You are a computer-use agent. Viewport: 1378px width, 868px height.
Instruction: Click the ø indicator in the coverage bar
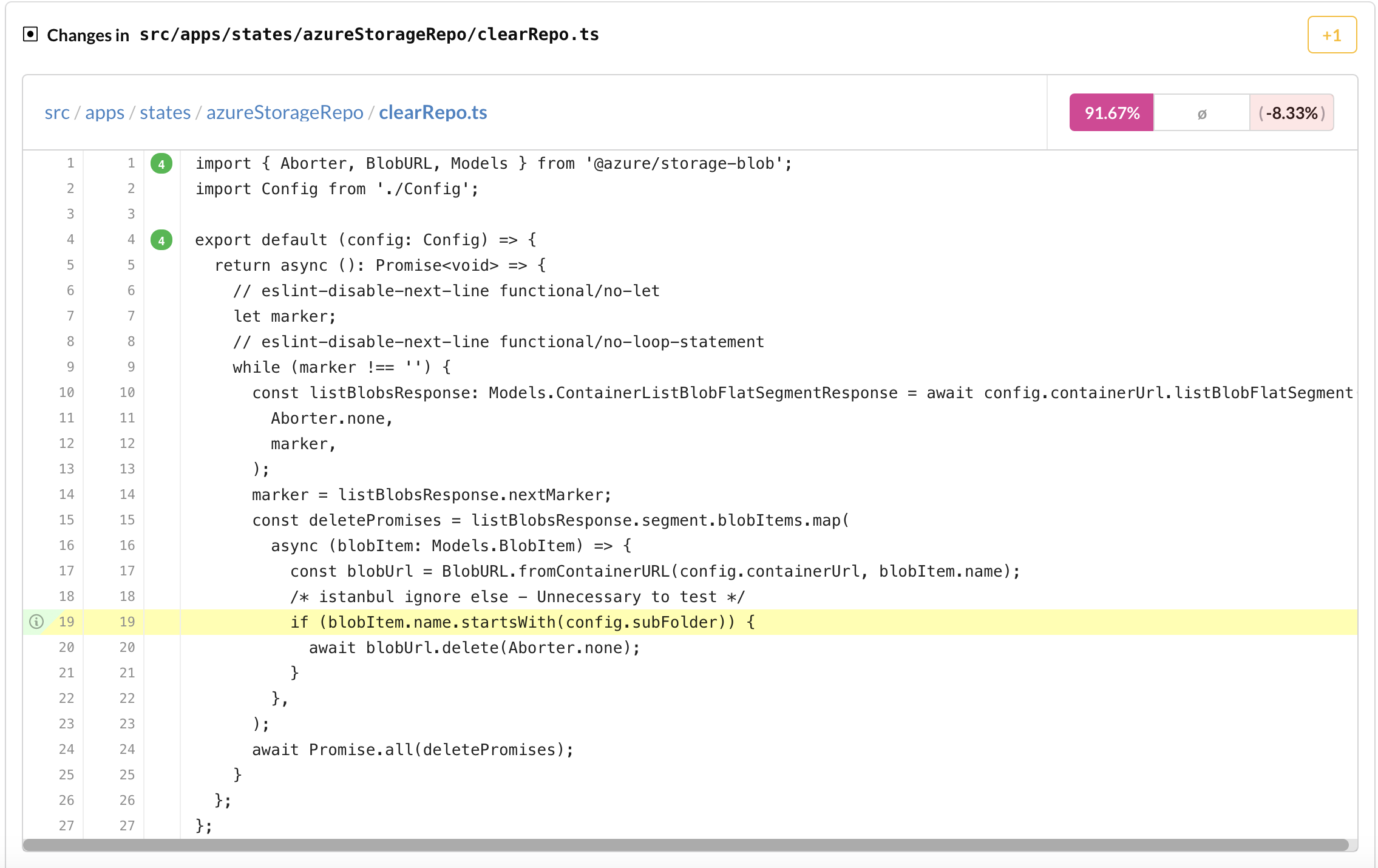tap(1203, 113)
